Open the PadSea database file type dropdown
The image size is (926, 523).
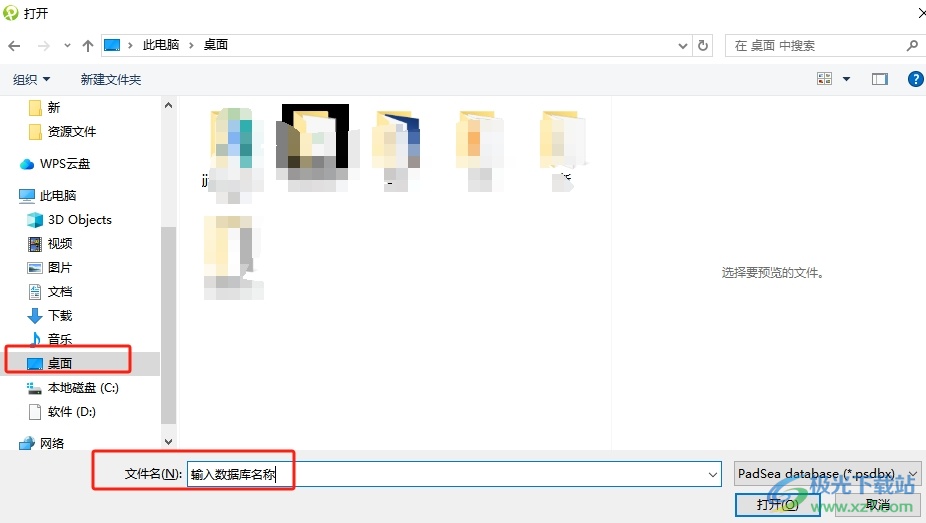[x=827, y=473]
